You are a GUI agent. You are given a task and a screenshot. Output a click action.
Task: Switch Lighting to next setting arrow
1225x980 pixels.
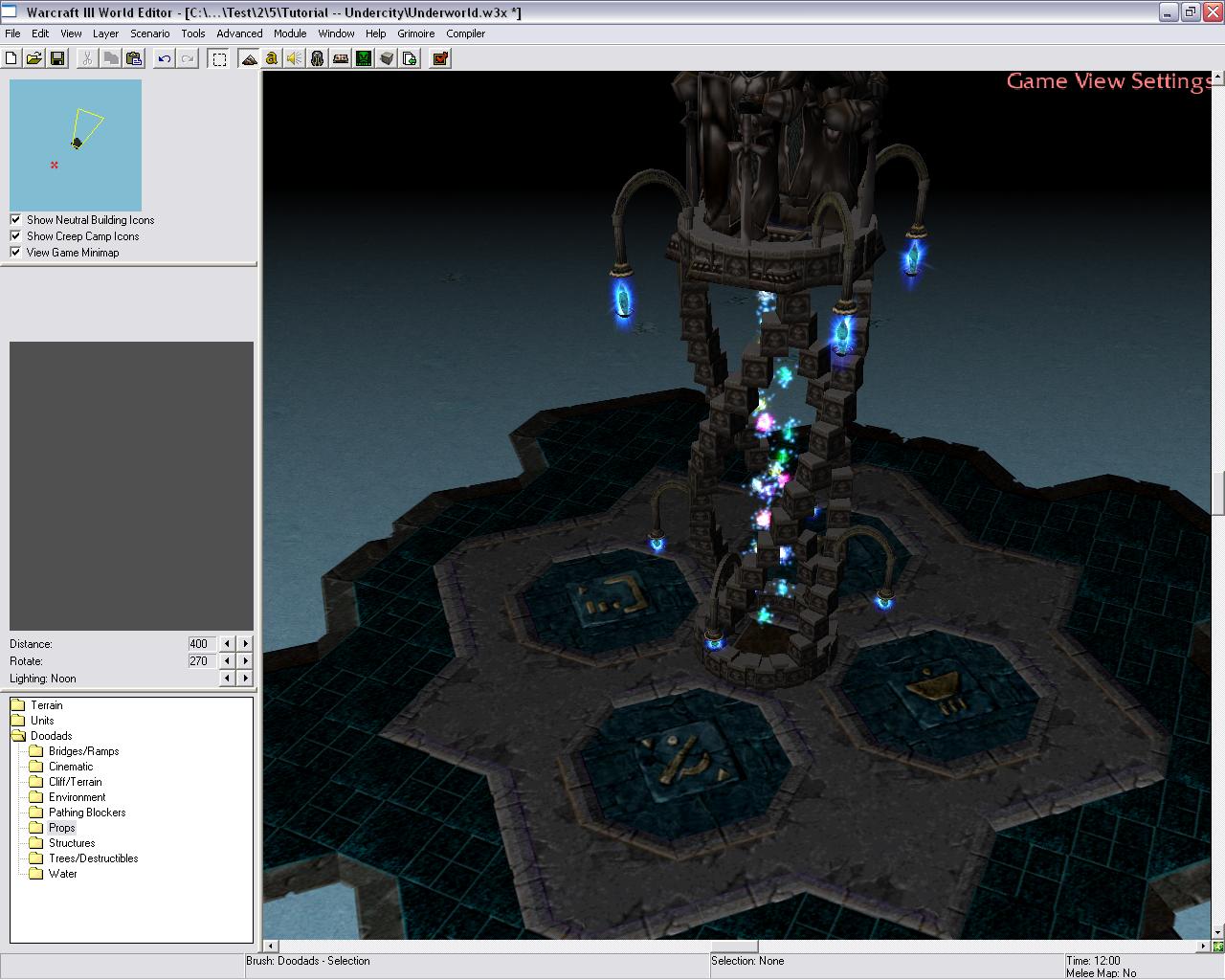click(245, 679)
